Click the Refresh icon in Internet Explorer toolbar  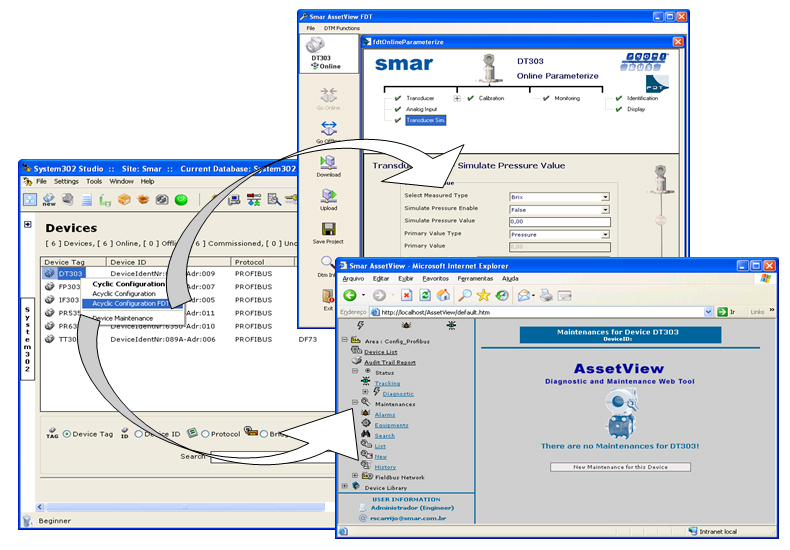(425, 296)
